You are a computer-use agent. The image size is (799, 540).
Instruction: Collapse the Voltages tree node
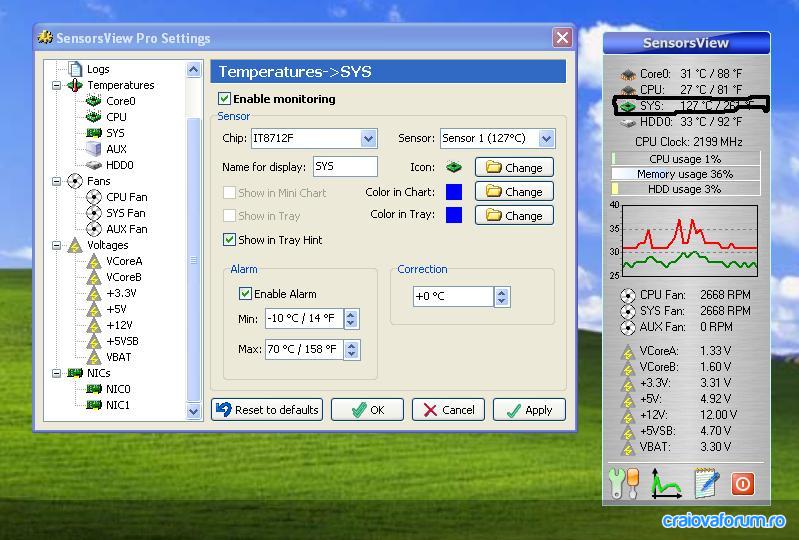point(57,246)
